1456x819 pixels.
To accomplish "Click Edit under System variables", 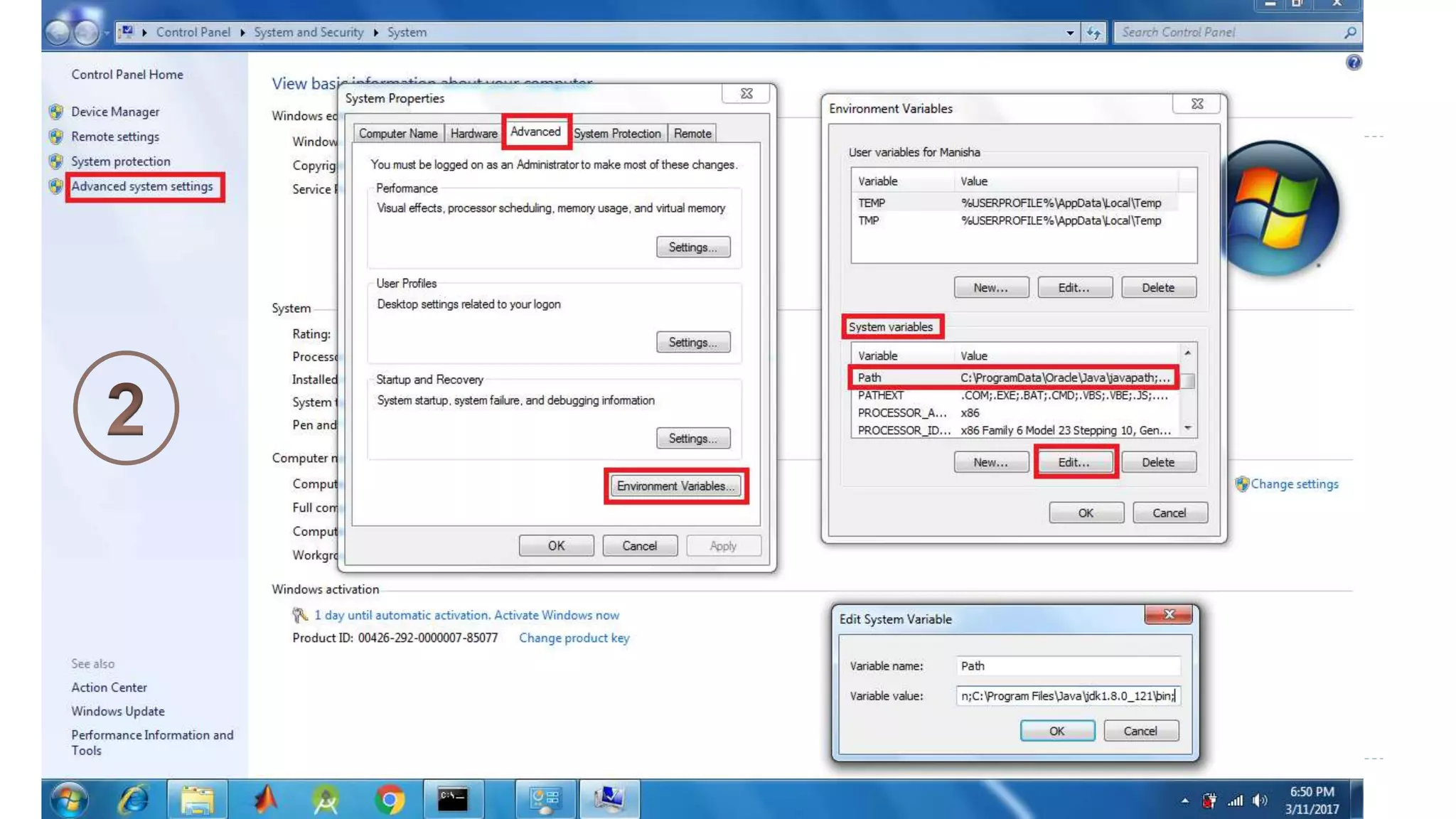I will [x=1074, y=462].
